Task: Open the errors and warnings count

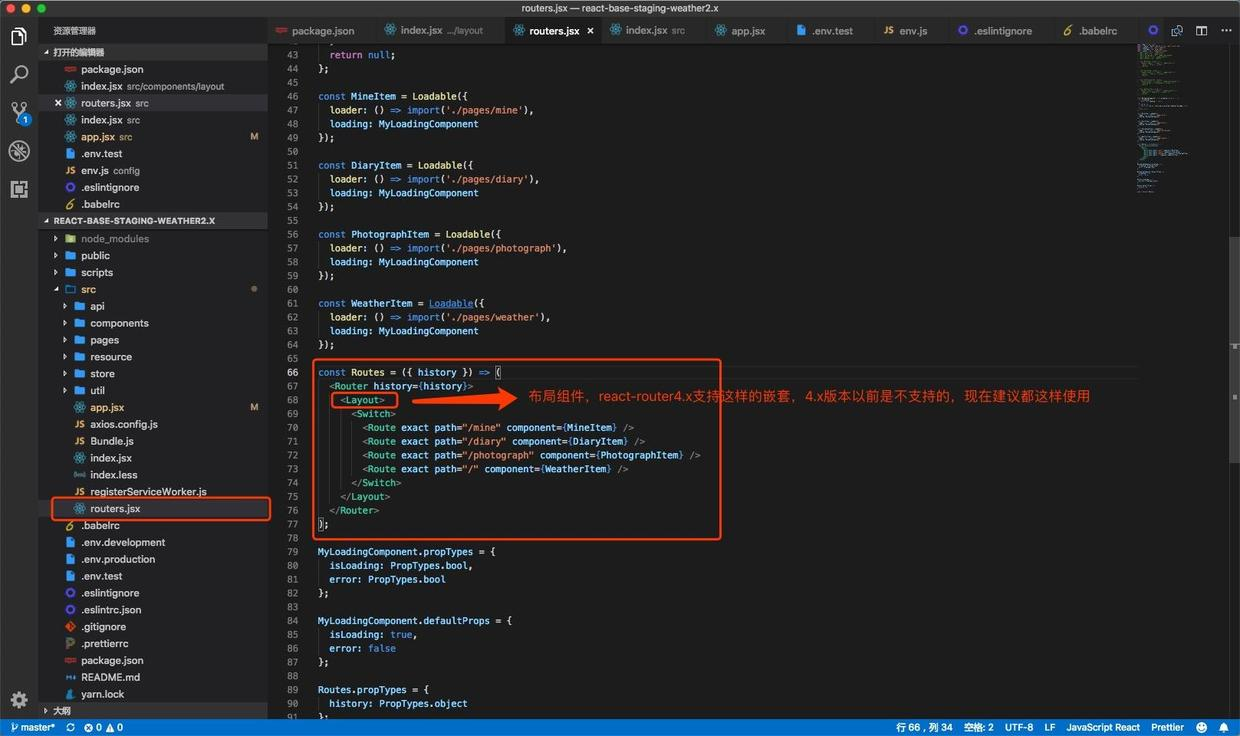Action: 104,727
